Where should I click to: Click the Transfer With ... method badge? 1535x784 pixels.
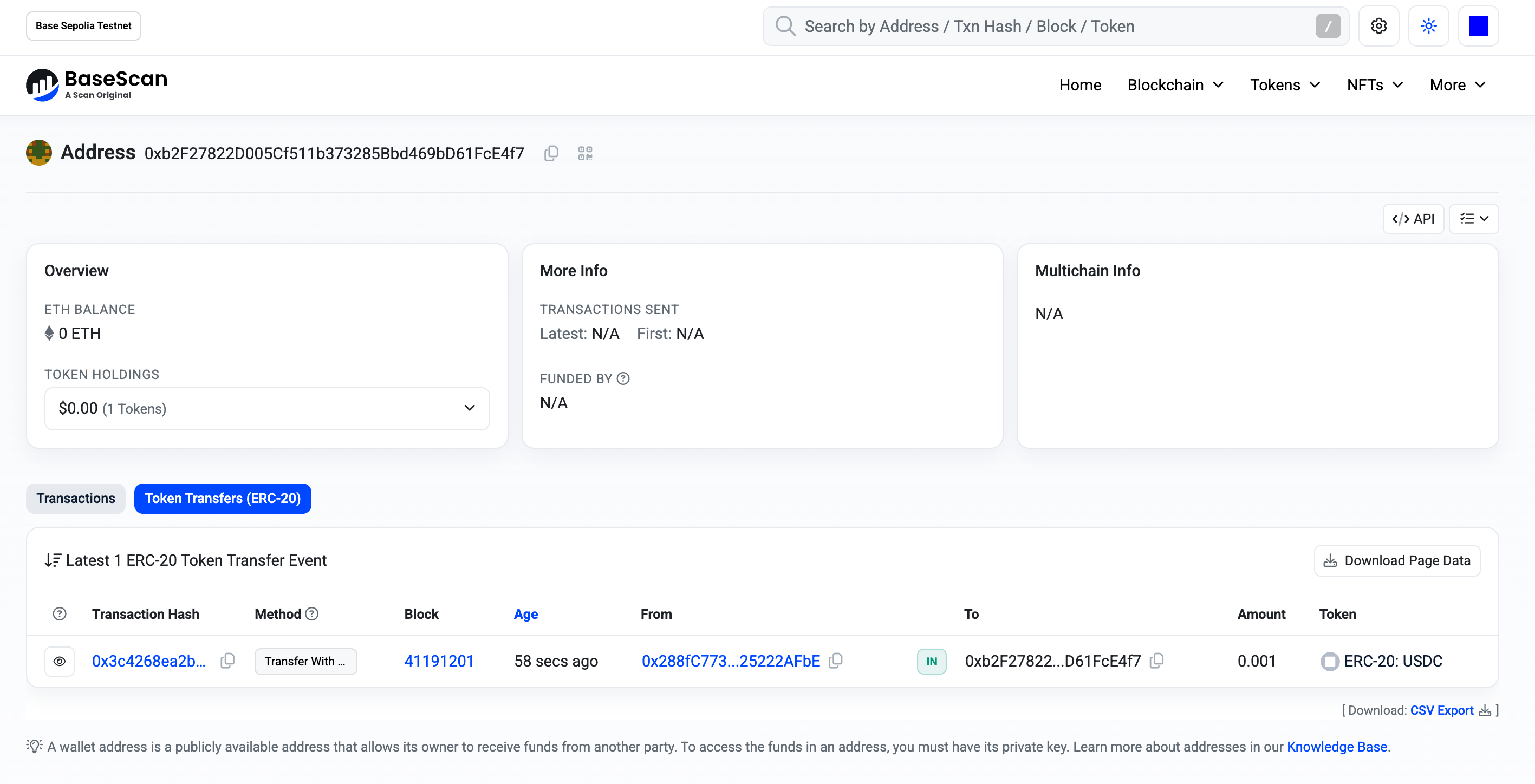coord(305,661)
